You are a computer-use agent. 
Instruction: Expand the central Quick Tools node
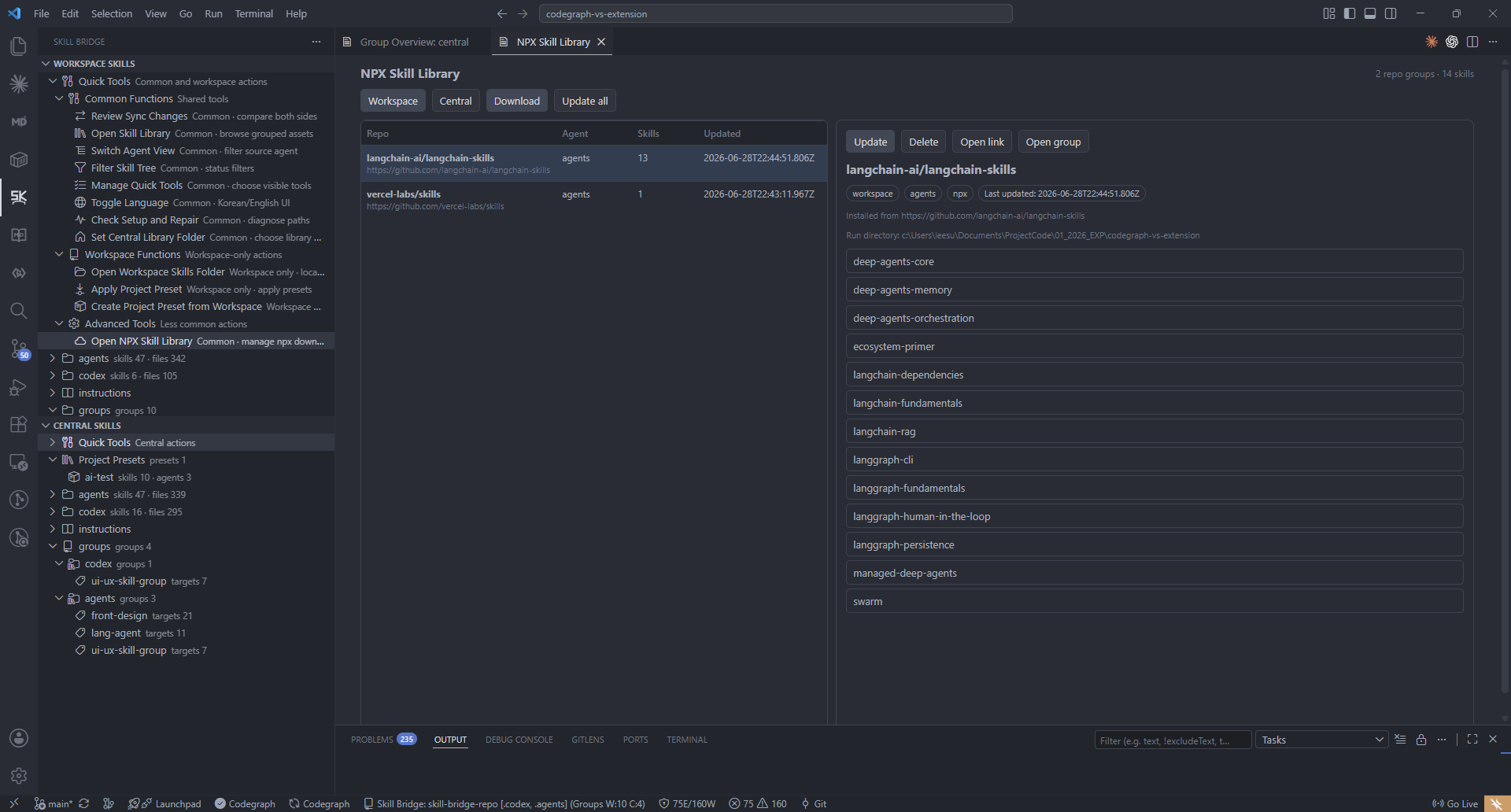(53, 442)
